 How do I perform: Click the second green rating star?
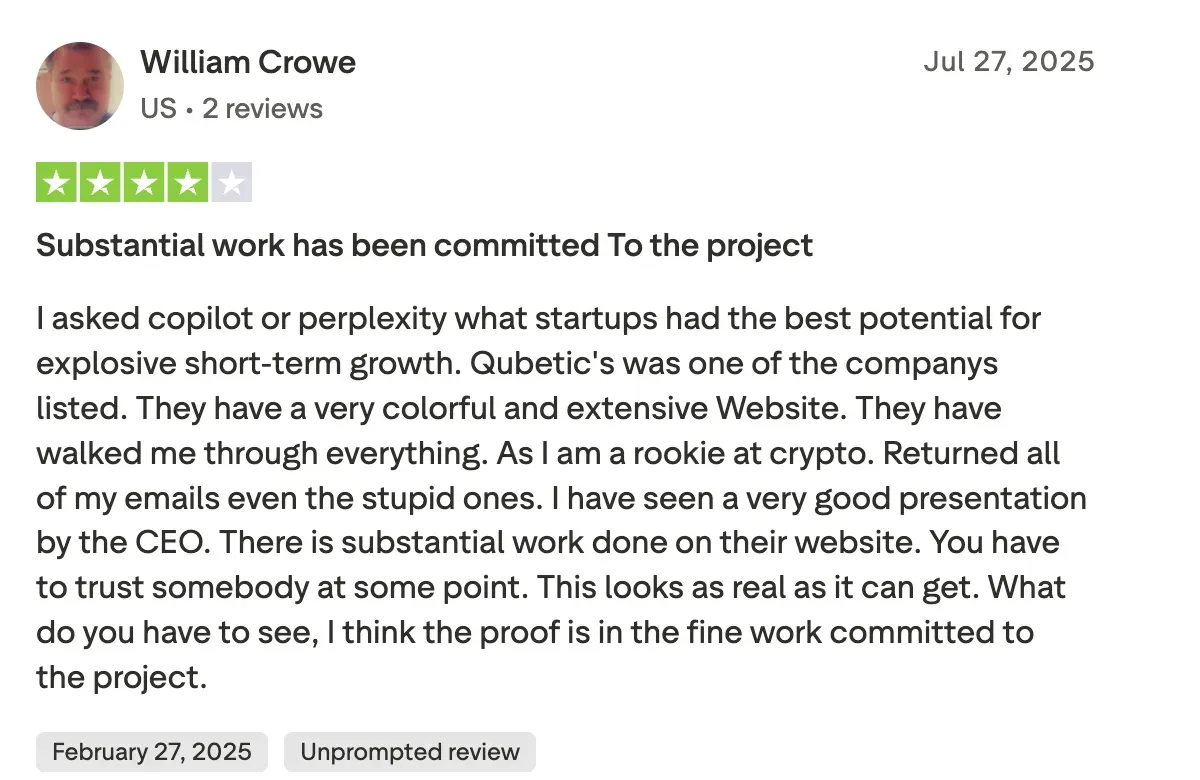[100, 183]
